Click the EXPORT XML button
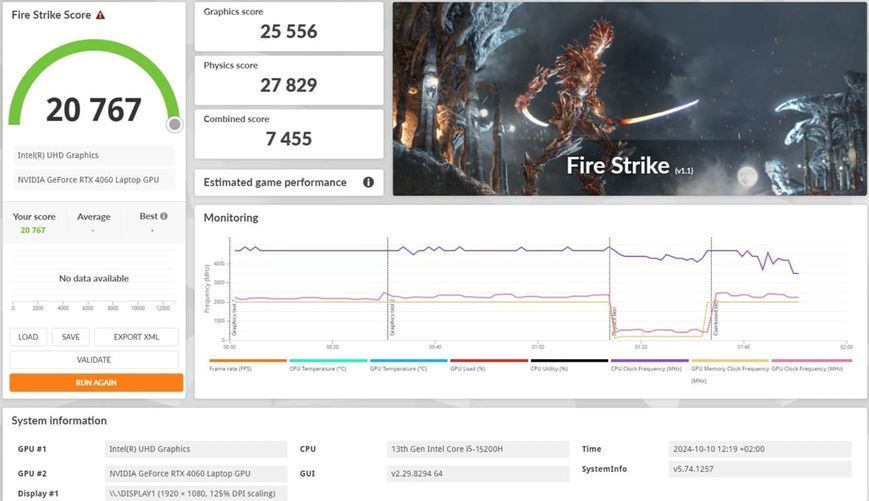 (x=136, y=337)
